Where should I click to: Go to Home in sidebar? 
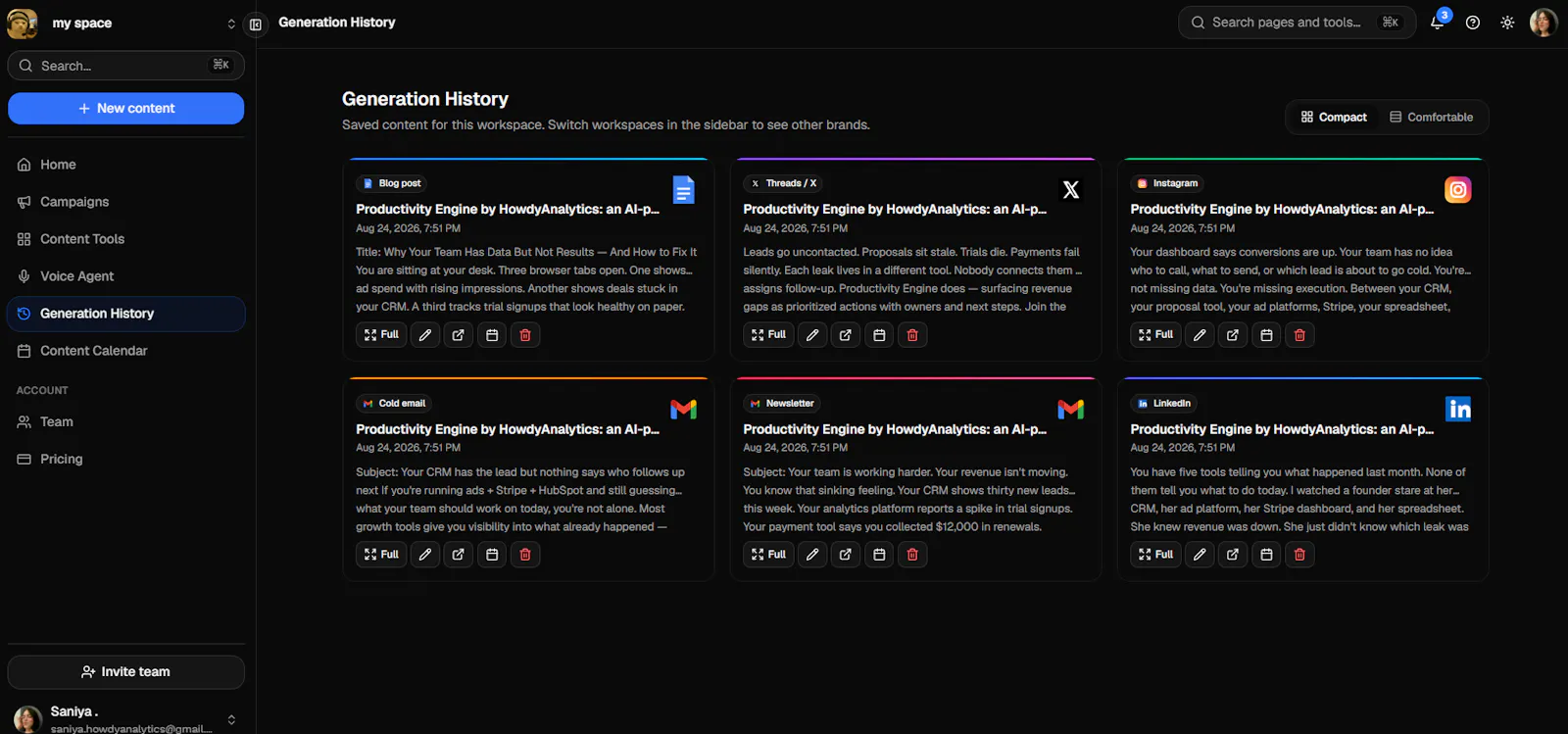tap(126, 165)
